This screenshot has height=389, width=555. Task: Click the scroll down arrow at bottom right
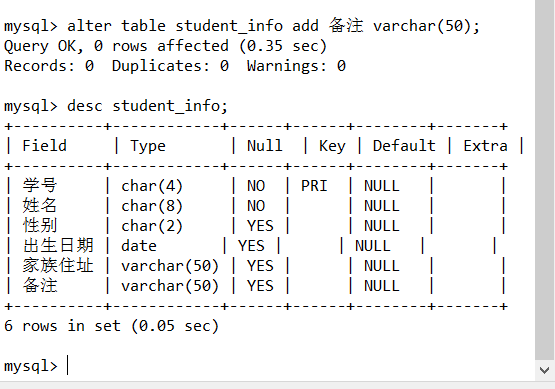[544, 371]
